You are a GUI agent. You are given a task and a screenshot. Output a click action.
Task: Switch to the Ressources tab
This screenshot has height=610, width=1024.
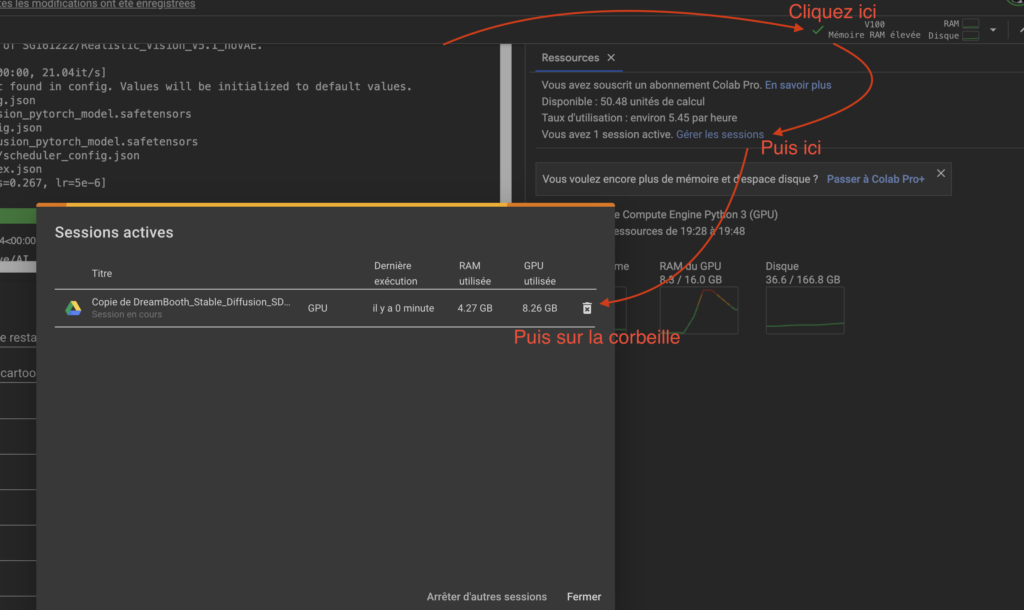569,57
